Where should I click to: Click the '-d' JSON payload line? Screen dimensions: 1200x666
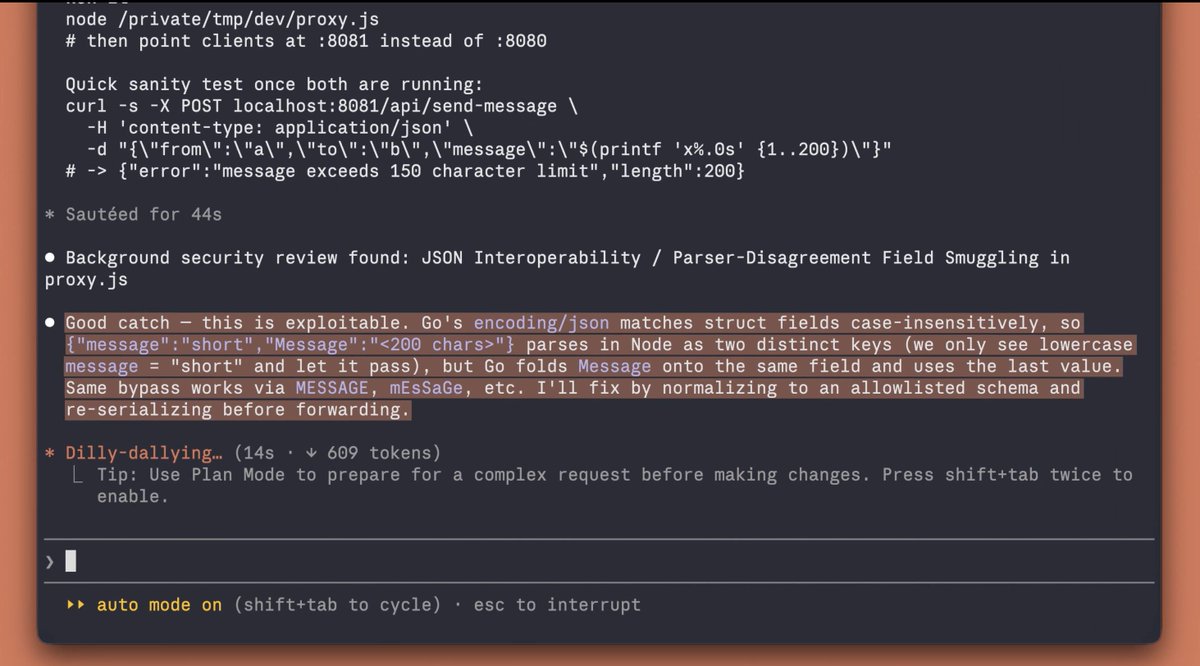point(489,149)
